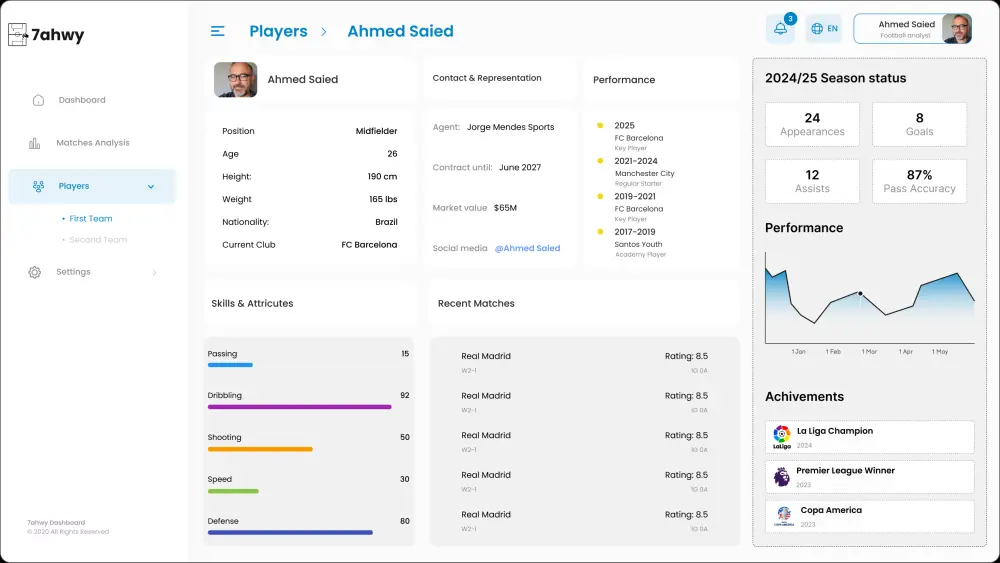Click the Dashboard home icon
The image size is (1000, 563).
coord(38,100)
